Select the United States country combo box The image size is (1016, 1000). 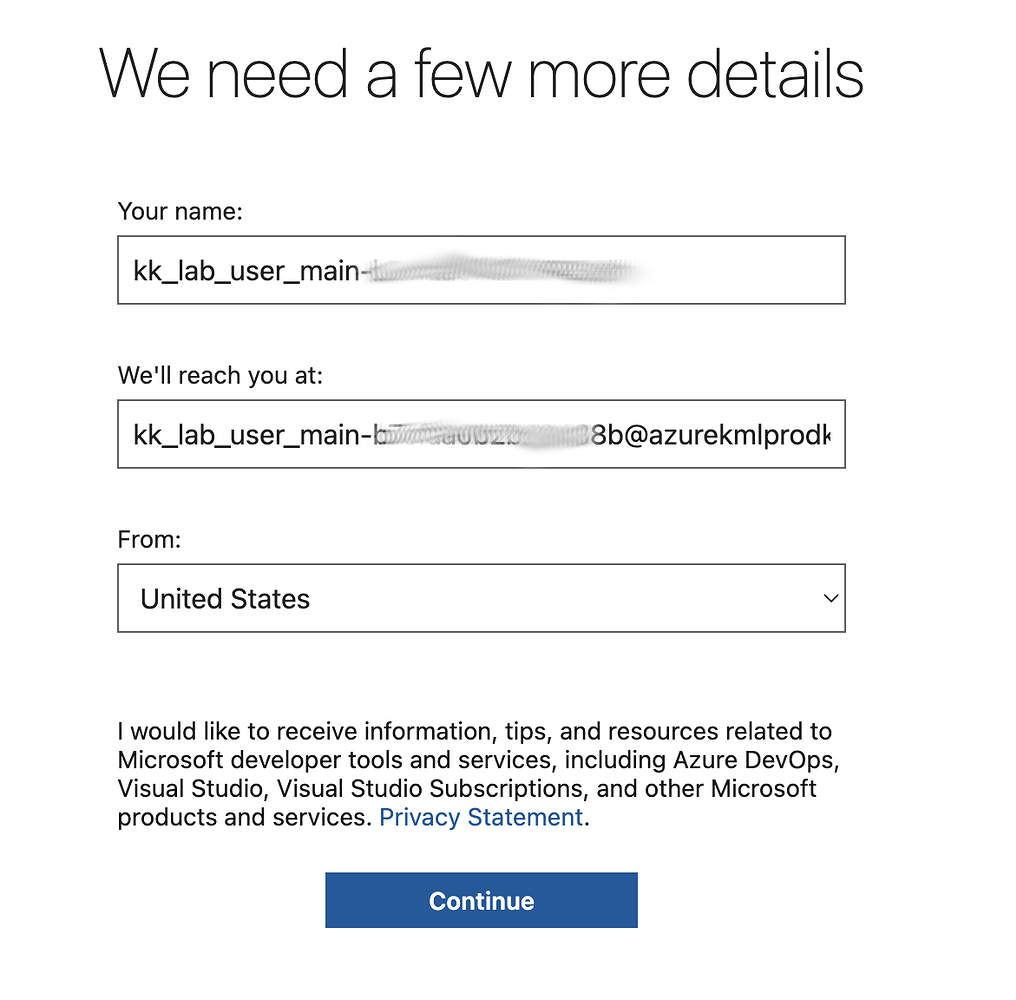point(481,598)
